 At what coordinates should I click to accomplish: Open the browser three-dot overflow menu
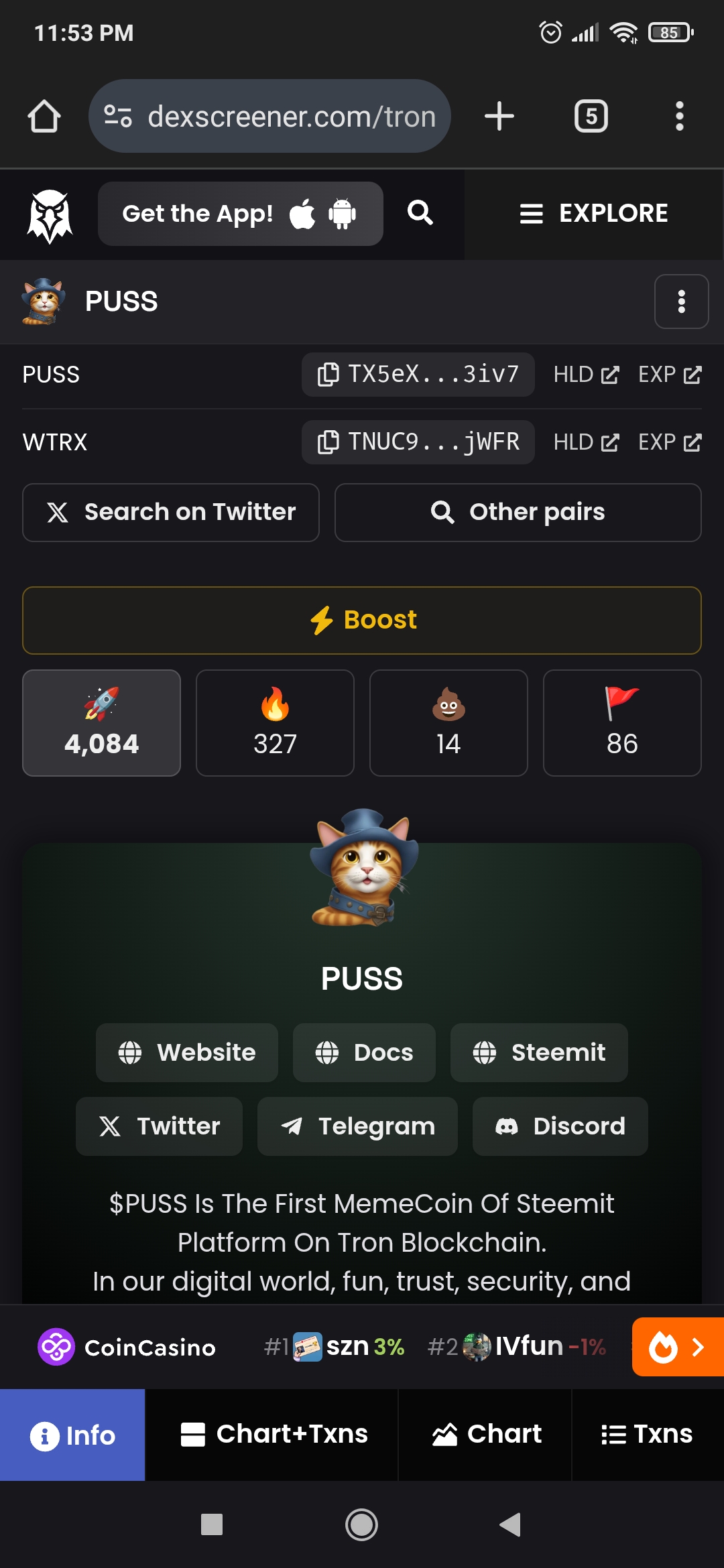coord(680,116)
